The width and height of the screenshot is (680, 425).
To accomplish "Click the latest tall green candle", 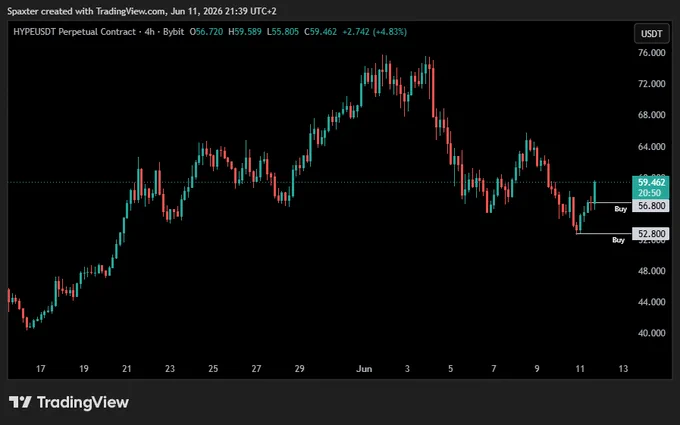I will [595, 195].
